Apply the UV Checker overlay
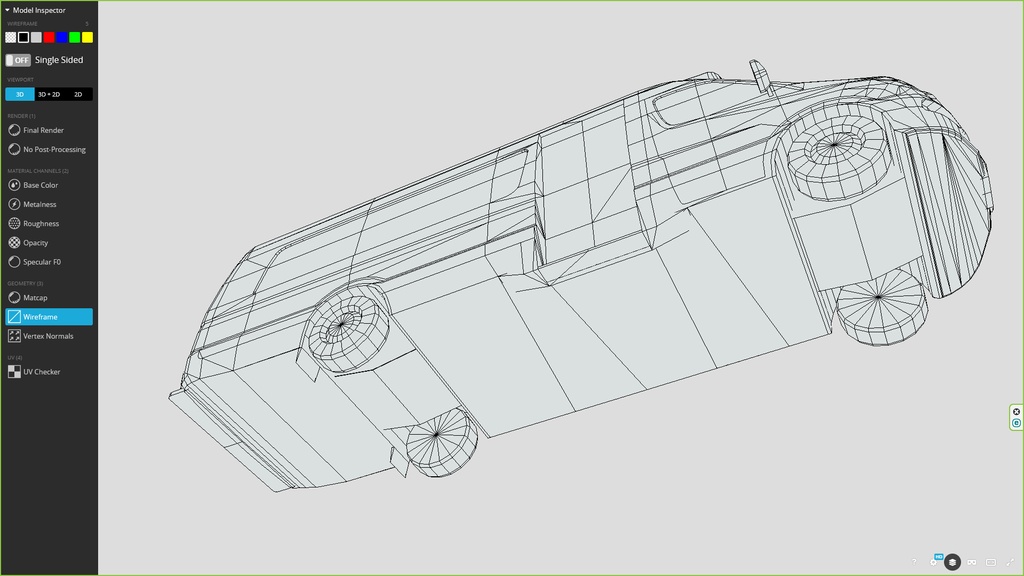Viewport: 1024px width, 576px height. click(x=41, y=372)
